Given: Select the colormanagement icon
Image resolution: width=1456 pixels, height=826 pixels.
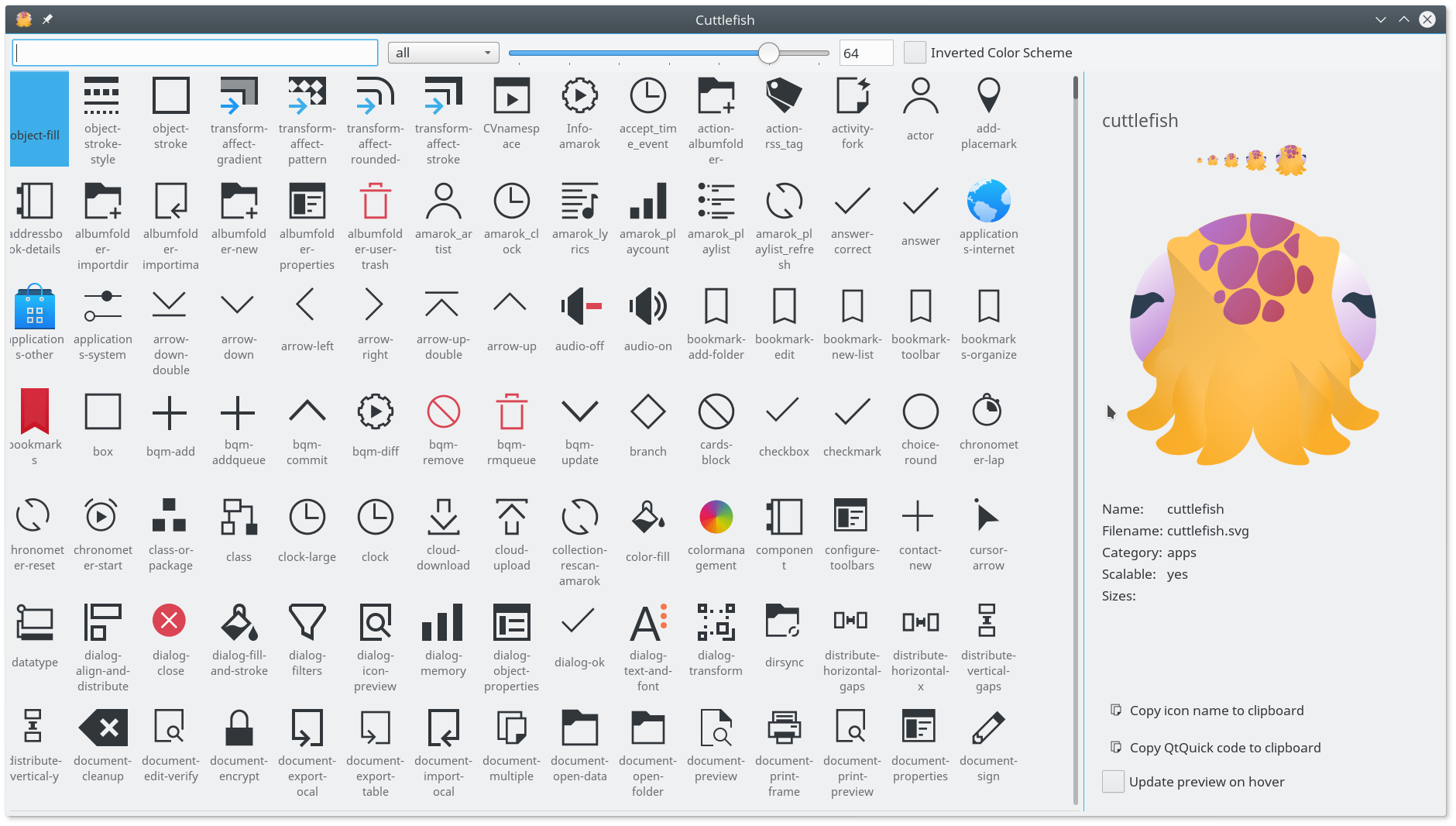Looking at the screenshot, I should tap(716, 518).
